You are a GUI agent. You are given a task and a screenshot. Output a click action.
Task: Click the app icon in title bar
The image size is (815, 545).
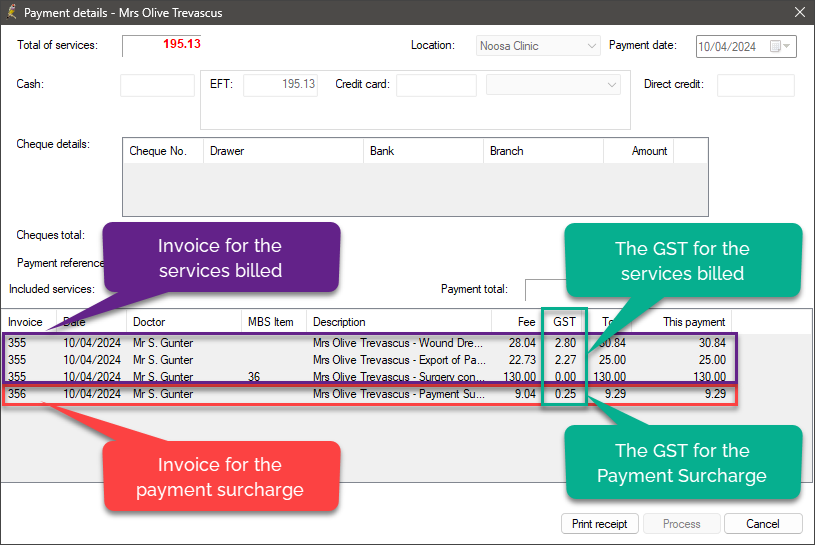(x=12, y=13)
